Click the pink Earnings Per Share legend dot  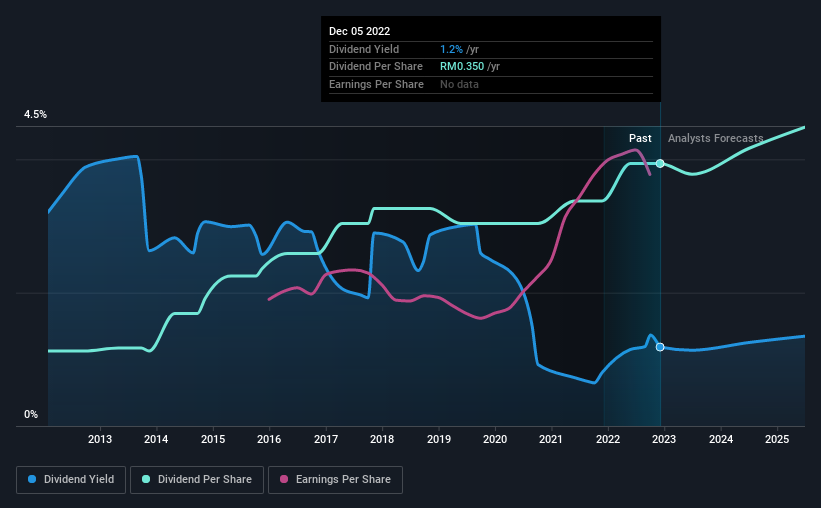[284, 479]
